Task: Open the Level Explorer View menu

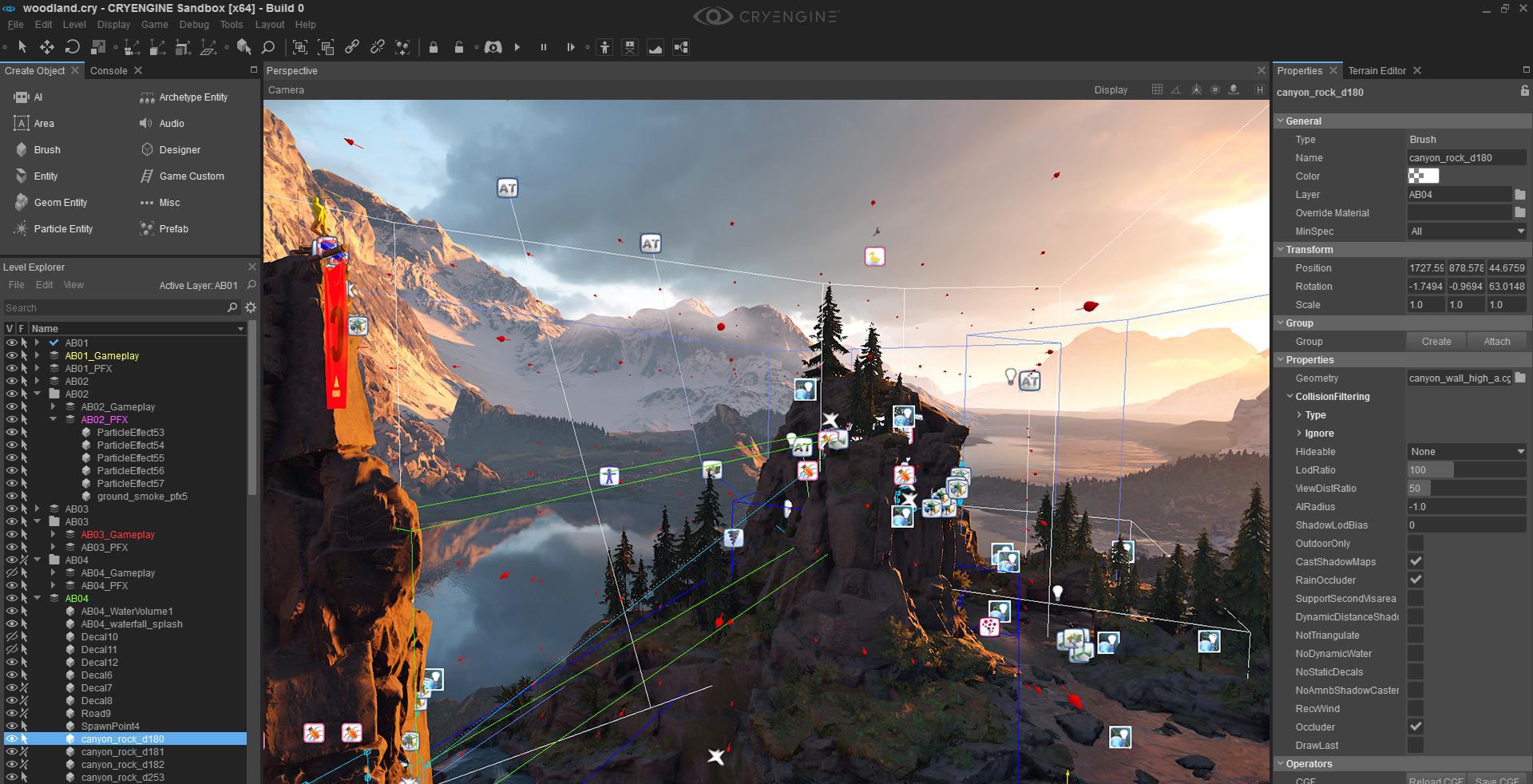Action: coord(73,285)
